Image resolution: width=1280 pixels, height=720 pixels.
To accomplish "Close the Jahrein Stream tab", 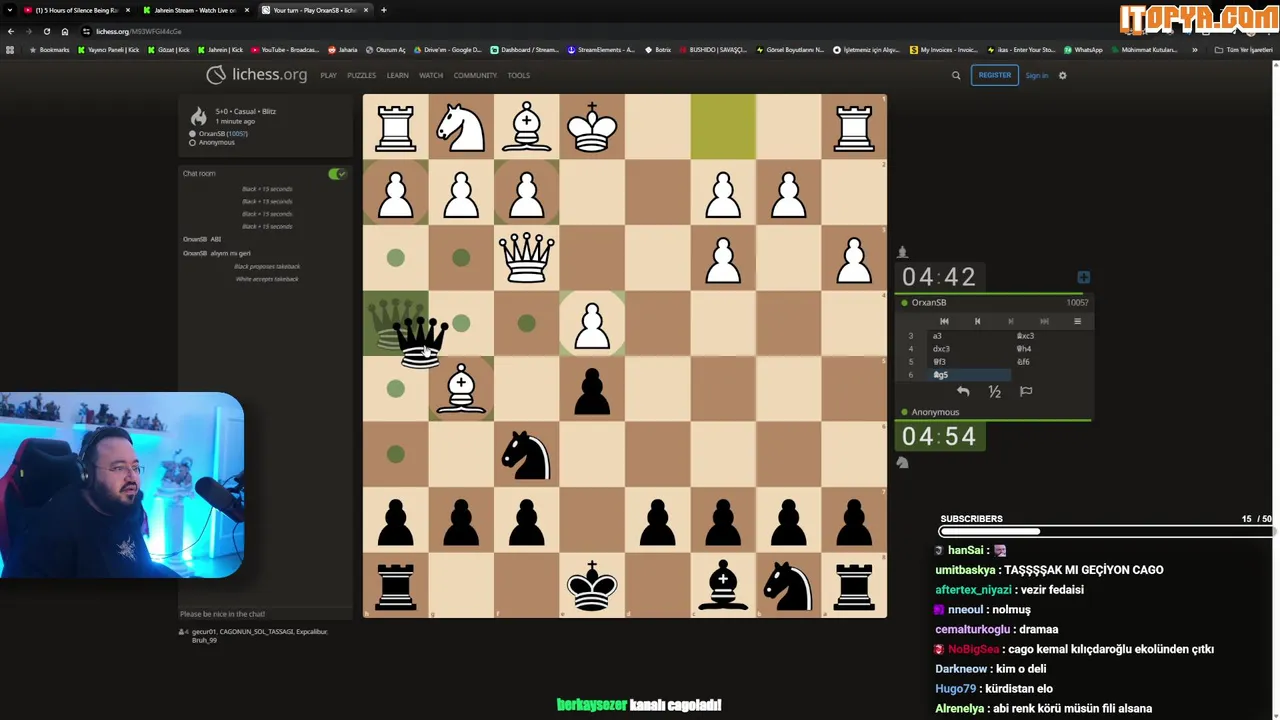I will (x=247, y=10).
